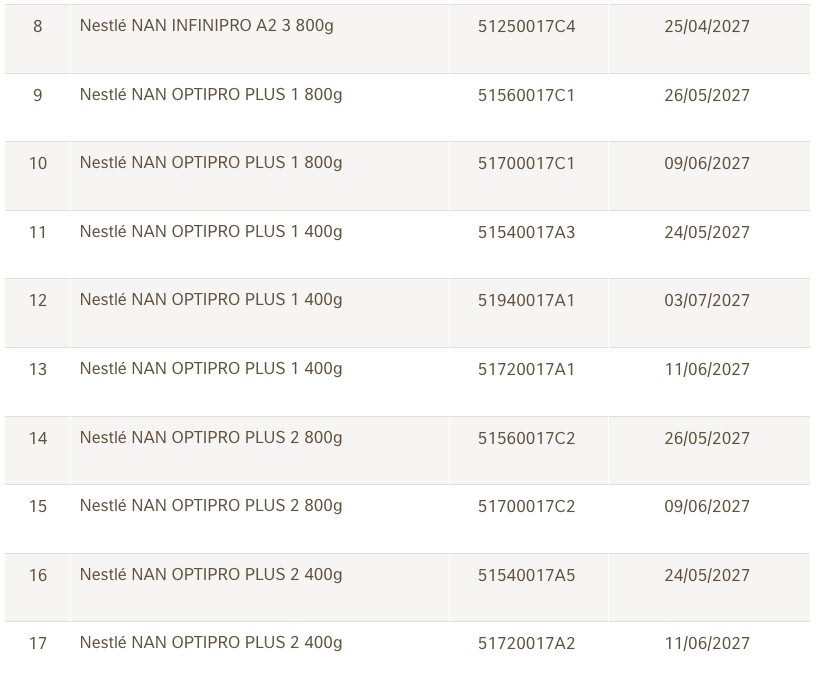Click batch code 51540017A3
This screenshot has width=820, height=684.
tap(526, 232)
